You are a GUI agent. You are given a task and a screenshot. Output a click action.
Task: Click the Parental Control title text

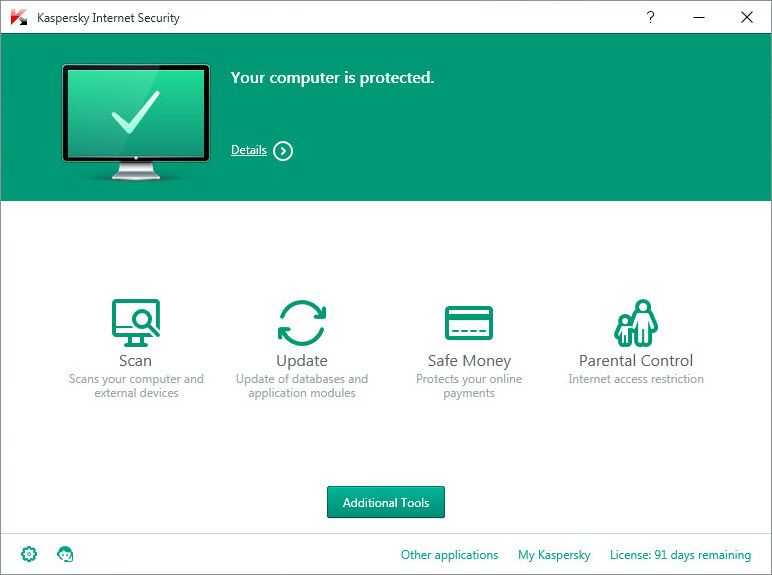pyautogui.click(x=636, y=361)
